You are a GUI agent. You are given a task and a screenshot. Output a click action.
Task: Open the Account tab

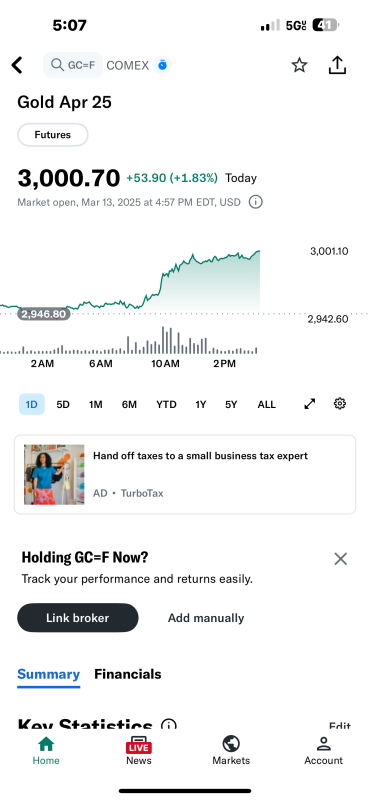[324, 750]
